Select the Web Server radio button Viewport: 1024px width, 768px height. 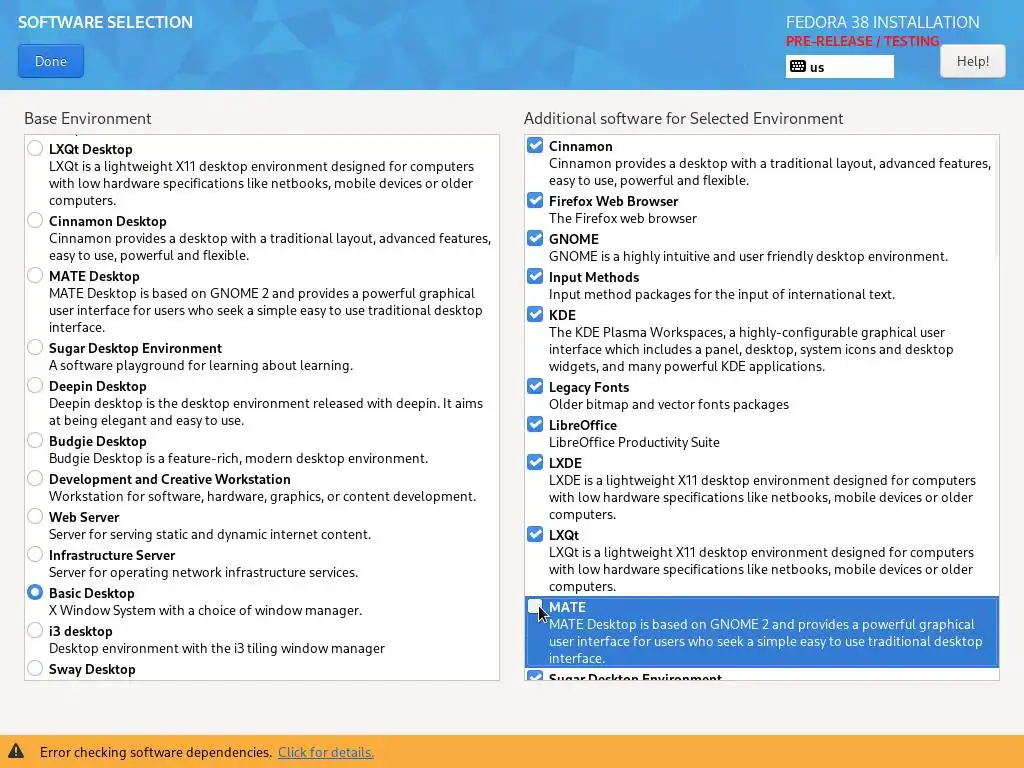(x=35, y=516)
